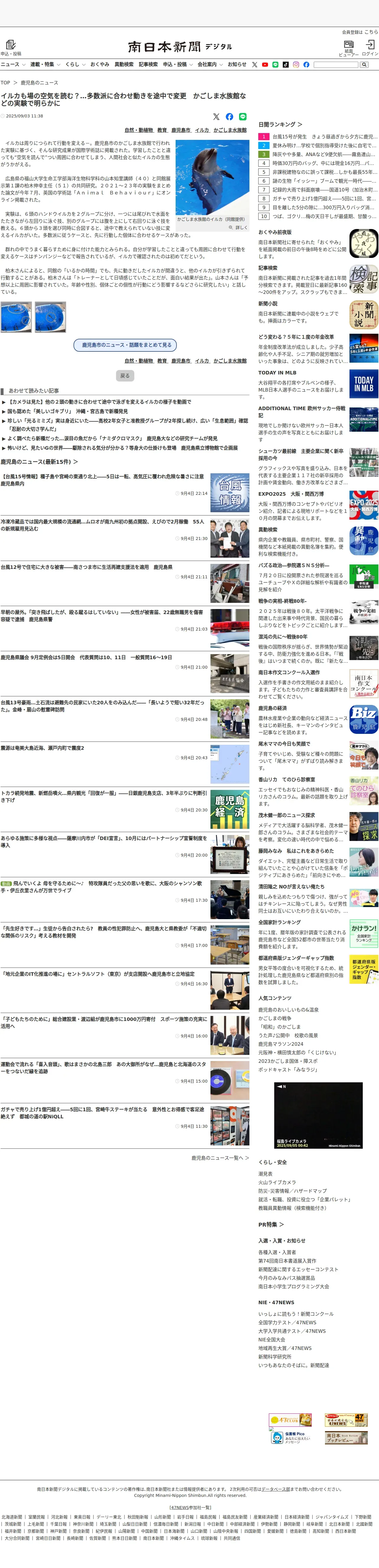The width and height of the screenshot is (379, 1568).
Task: Click the 申込・投稿 pencil icon at top left
Action: (10, 45)
